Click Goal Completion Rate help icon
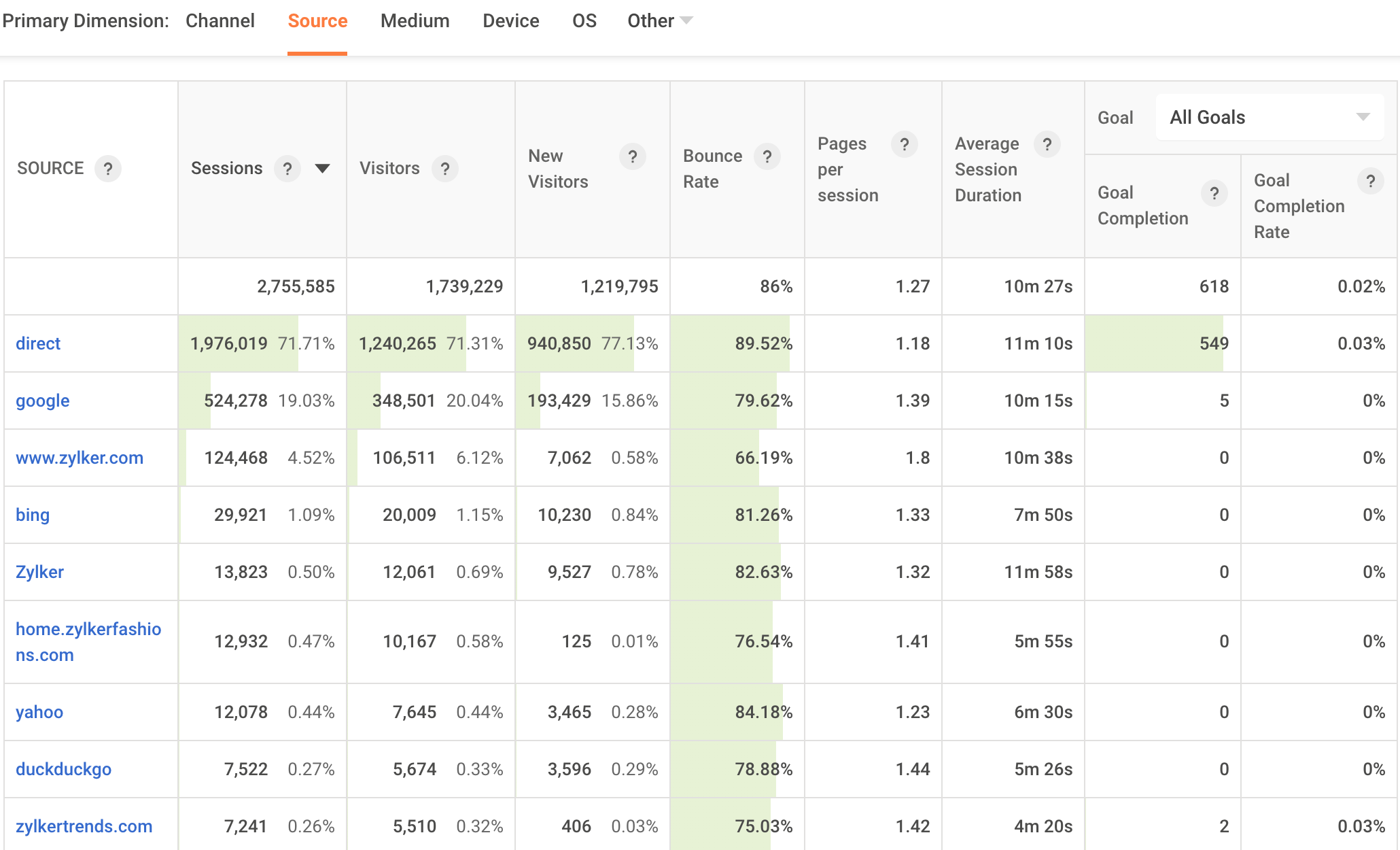This screenshot has height=850, width=1400. [1370, 181]
